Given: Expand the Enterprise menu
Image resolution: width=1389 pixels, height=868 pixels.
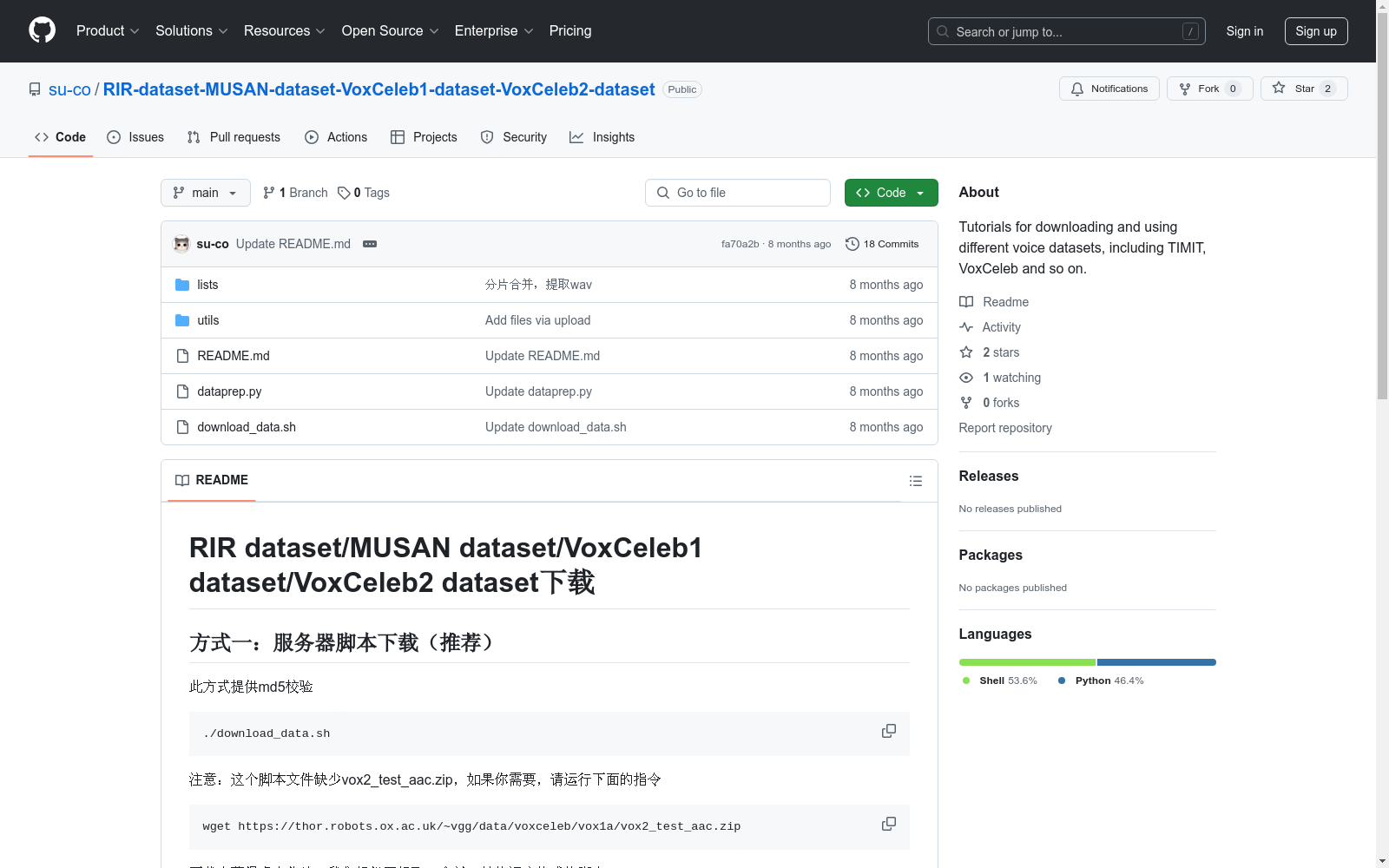Looking at the screenshot, I should click(x=494, y=30).
